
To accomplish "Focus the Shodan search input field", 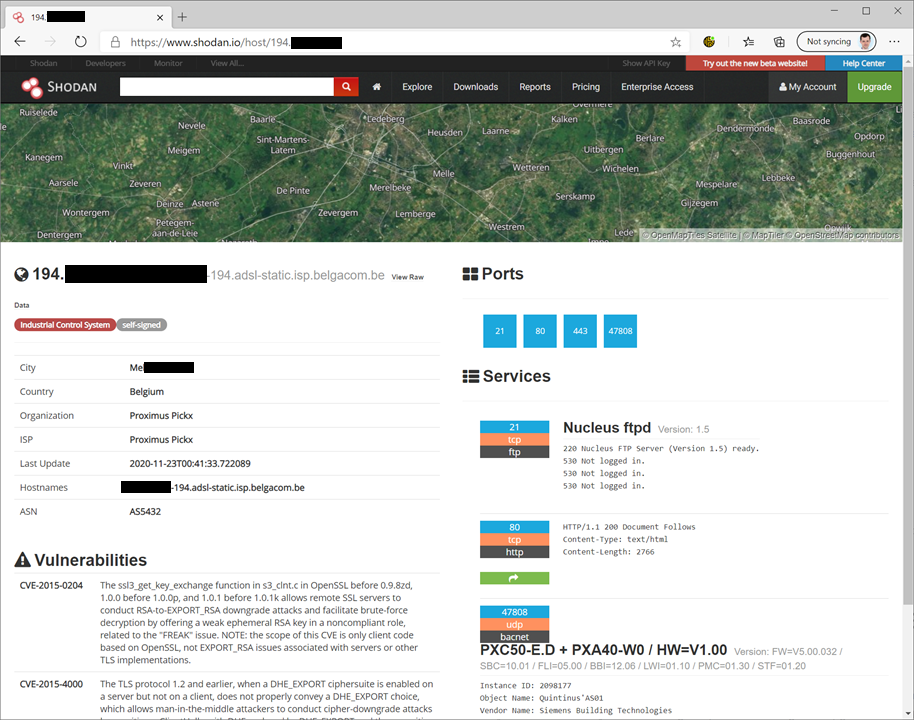I will [227, 87].
